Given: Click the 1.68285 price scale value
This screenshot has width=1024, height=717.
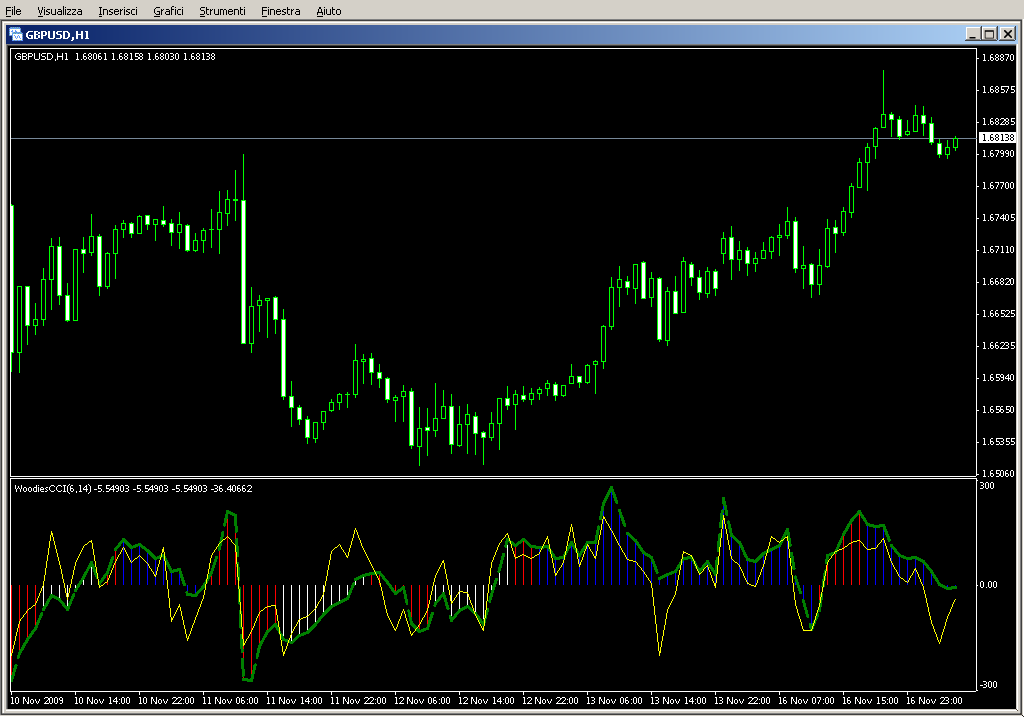Looking at the screenshot, I should (999, 121).
